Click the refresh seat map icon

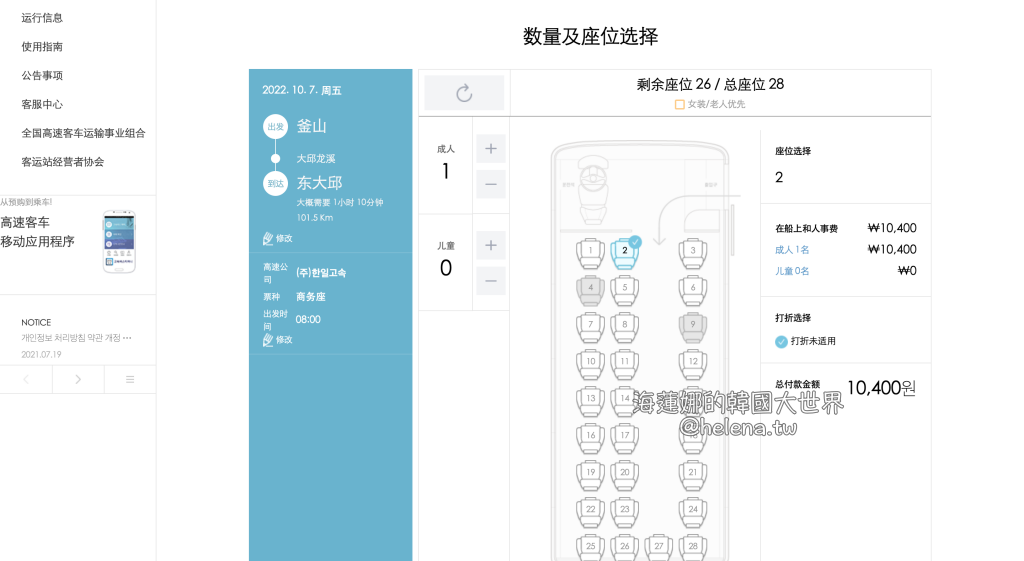pos(464,93)
